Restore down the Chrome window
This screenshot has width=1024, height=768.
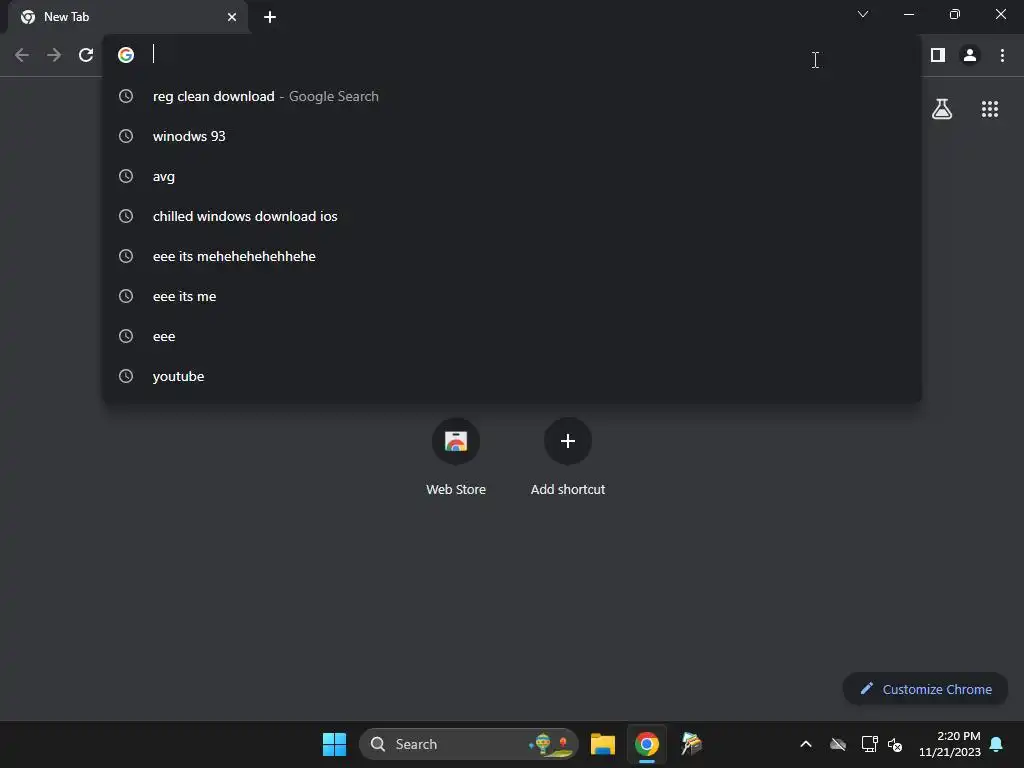point(954,14)
